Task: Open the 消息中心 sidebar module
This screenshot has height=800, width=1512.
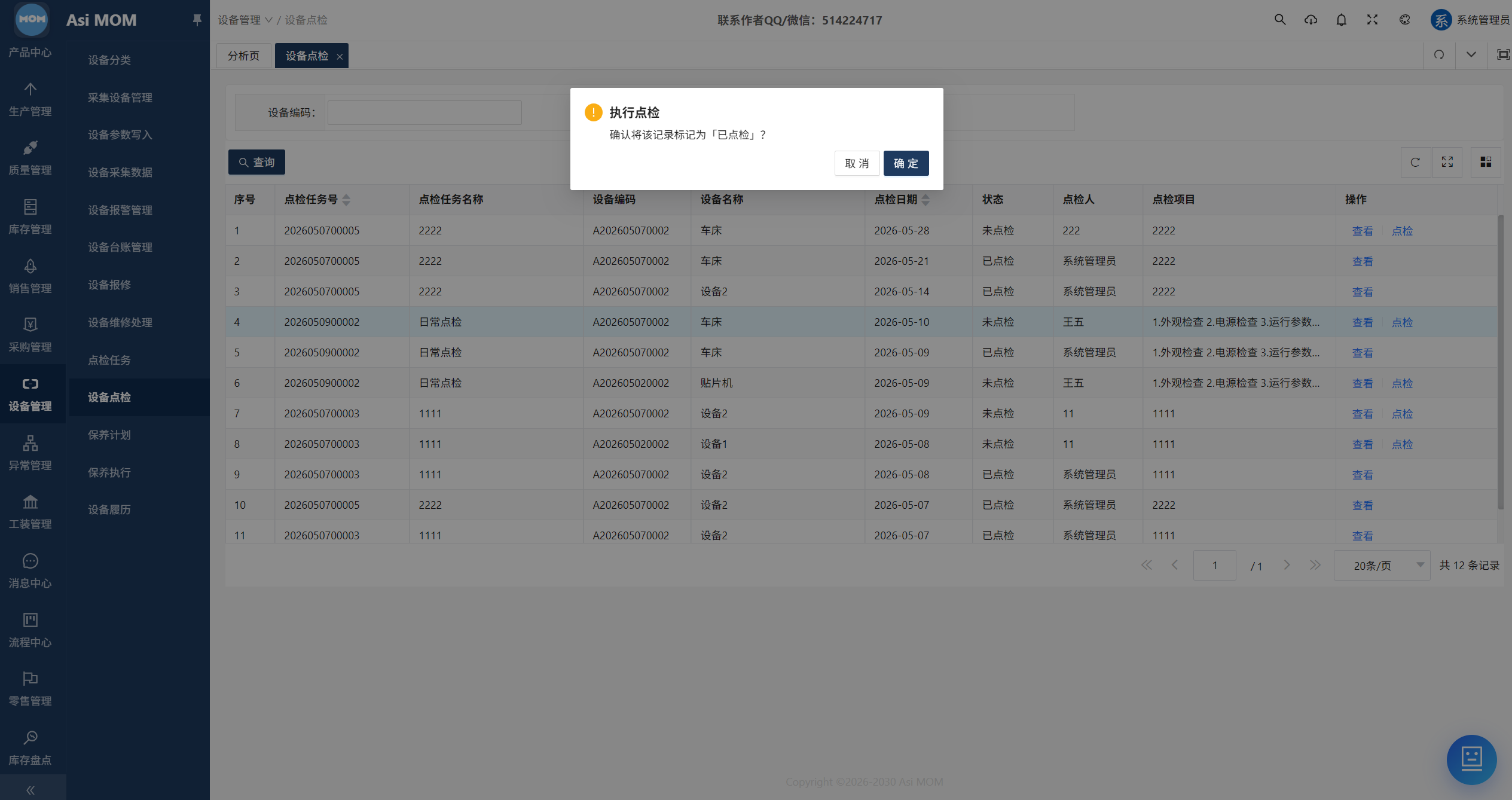Action: [30, 572]
